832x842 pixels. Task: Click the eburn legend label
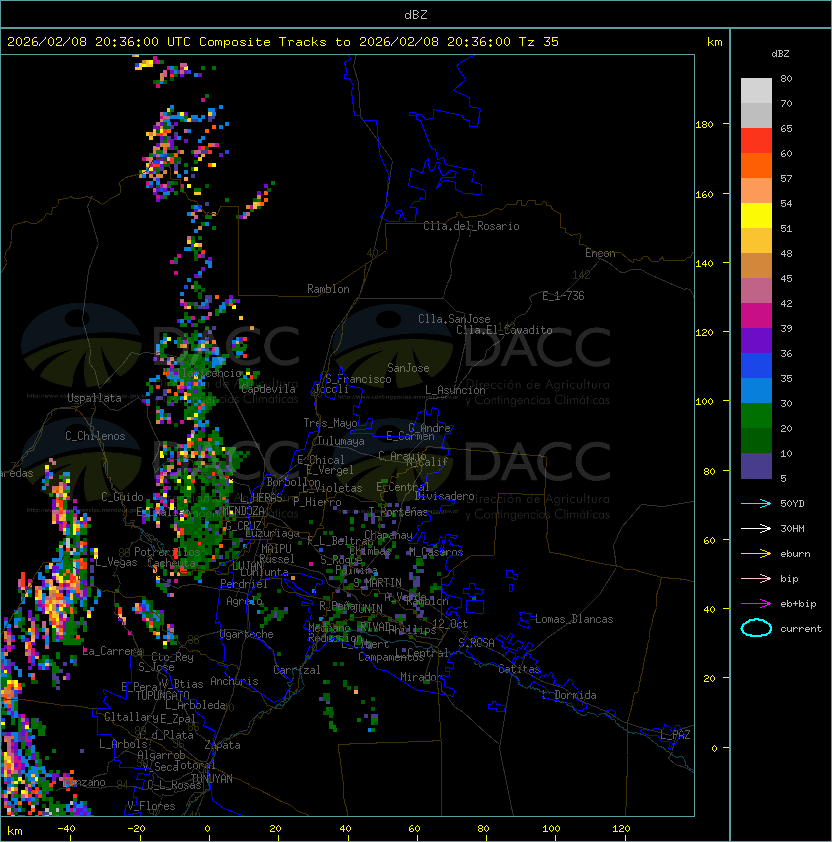coord(795,554)
